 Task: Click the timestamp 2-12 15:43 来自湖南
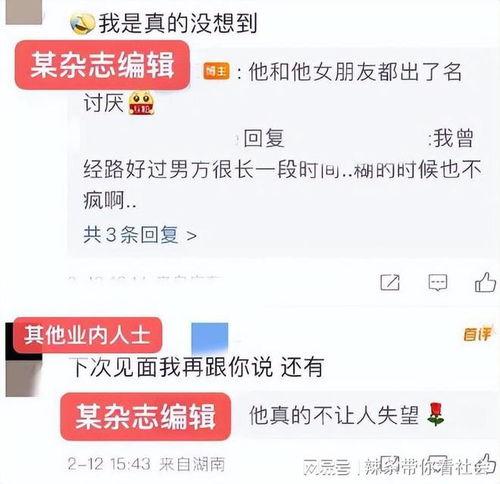pos(146,464)
